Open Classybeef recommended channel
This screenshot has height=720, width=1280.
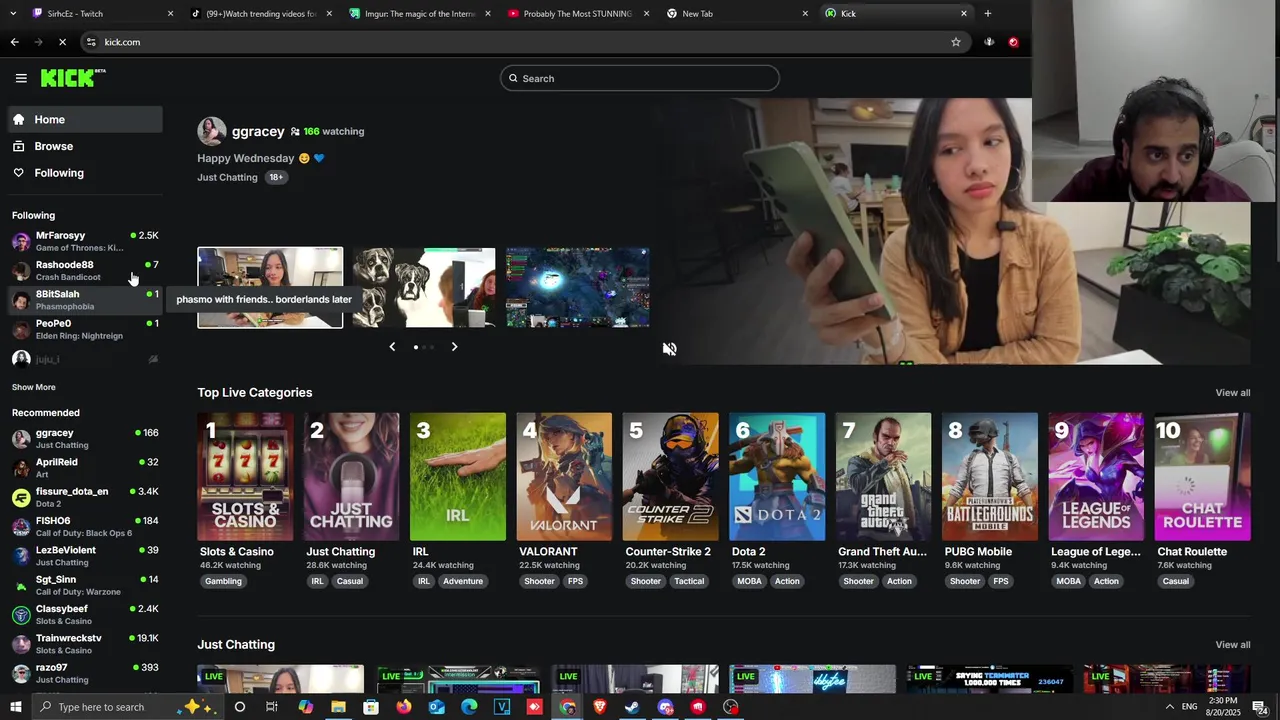coord(85,614)
